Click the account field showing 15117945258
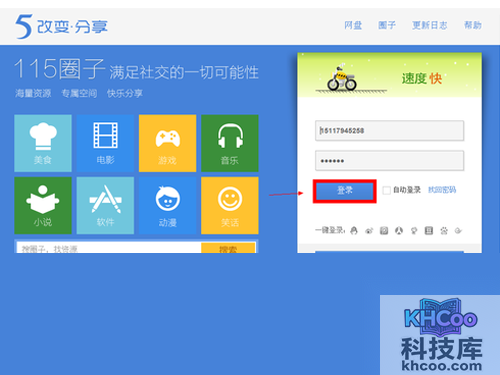This screenshot has height=375, width=500. (x=389, y=130)
